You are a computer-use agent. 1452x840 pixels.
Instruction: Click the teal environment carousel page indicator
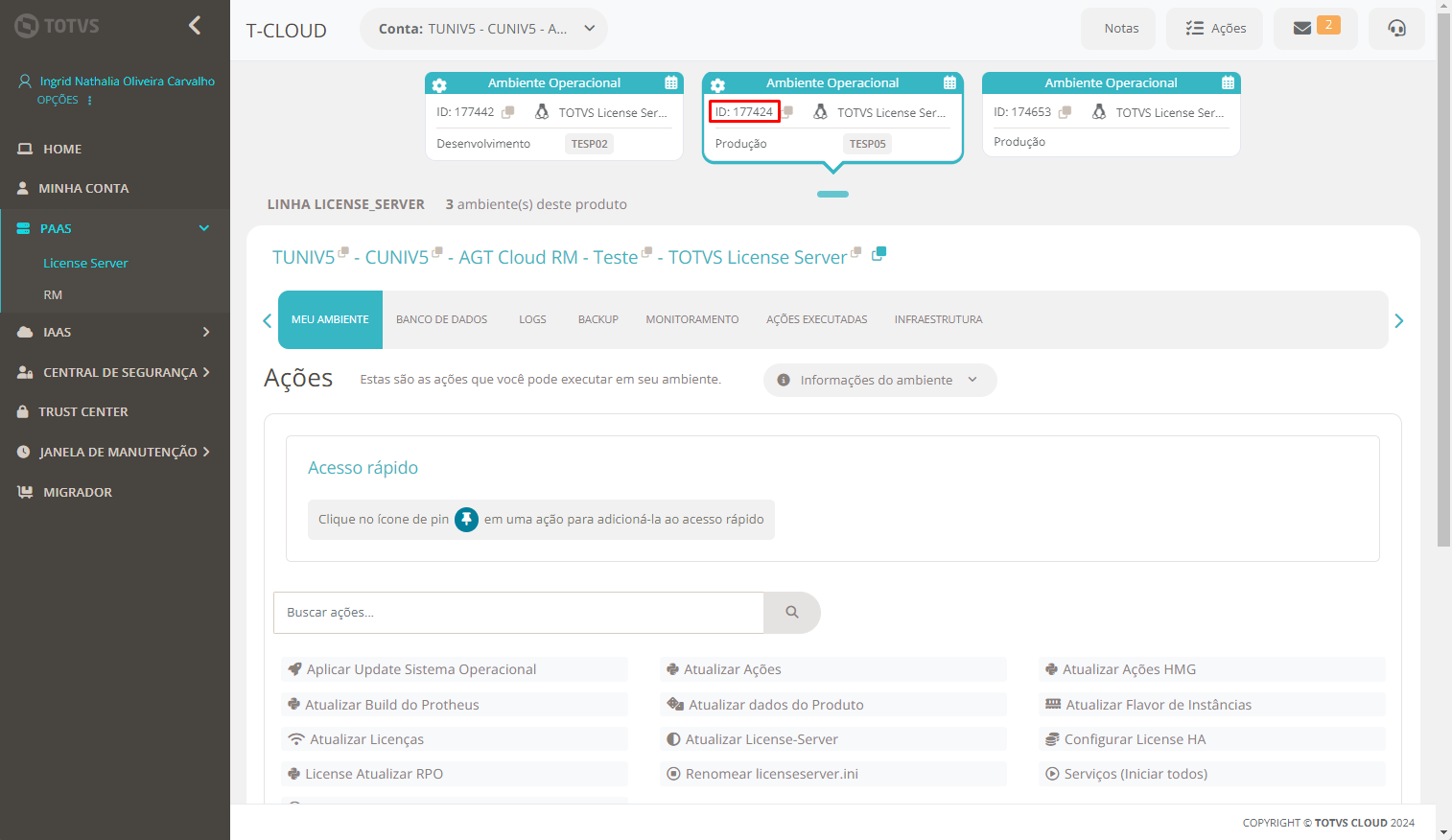pos(832,194)
